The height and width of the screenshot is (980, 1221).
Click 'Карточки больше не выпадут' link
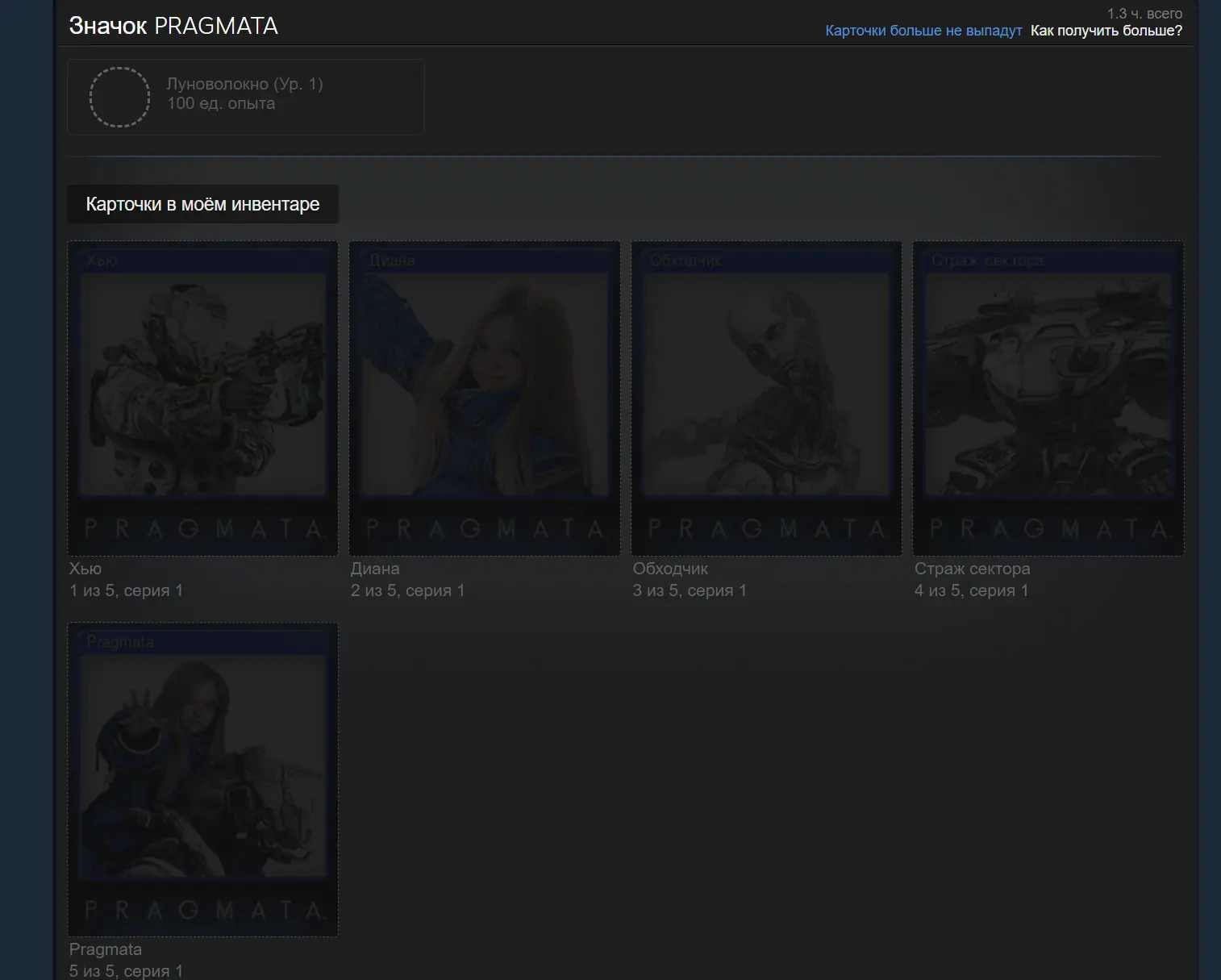click(x=923, y=31)
